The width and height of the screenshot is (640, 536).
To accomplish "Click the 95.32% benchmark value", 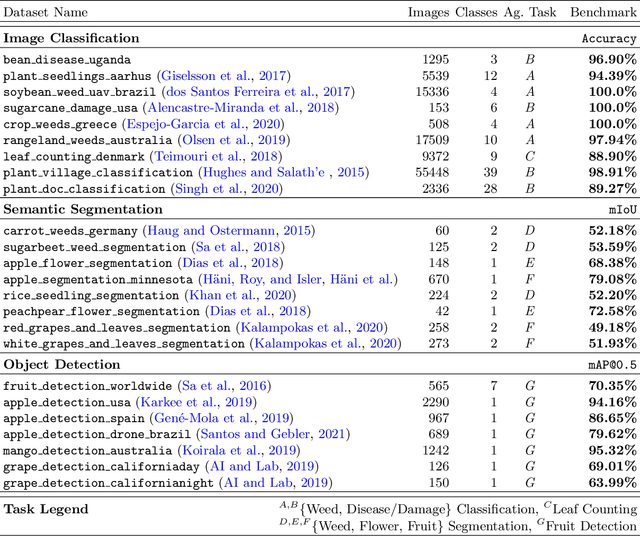I will (x=612, y=450).
